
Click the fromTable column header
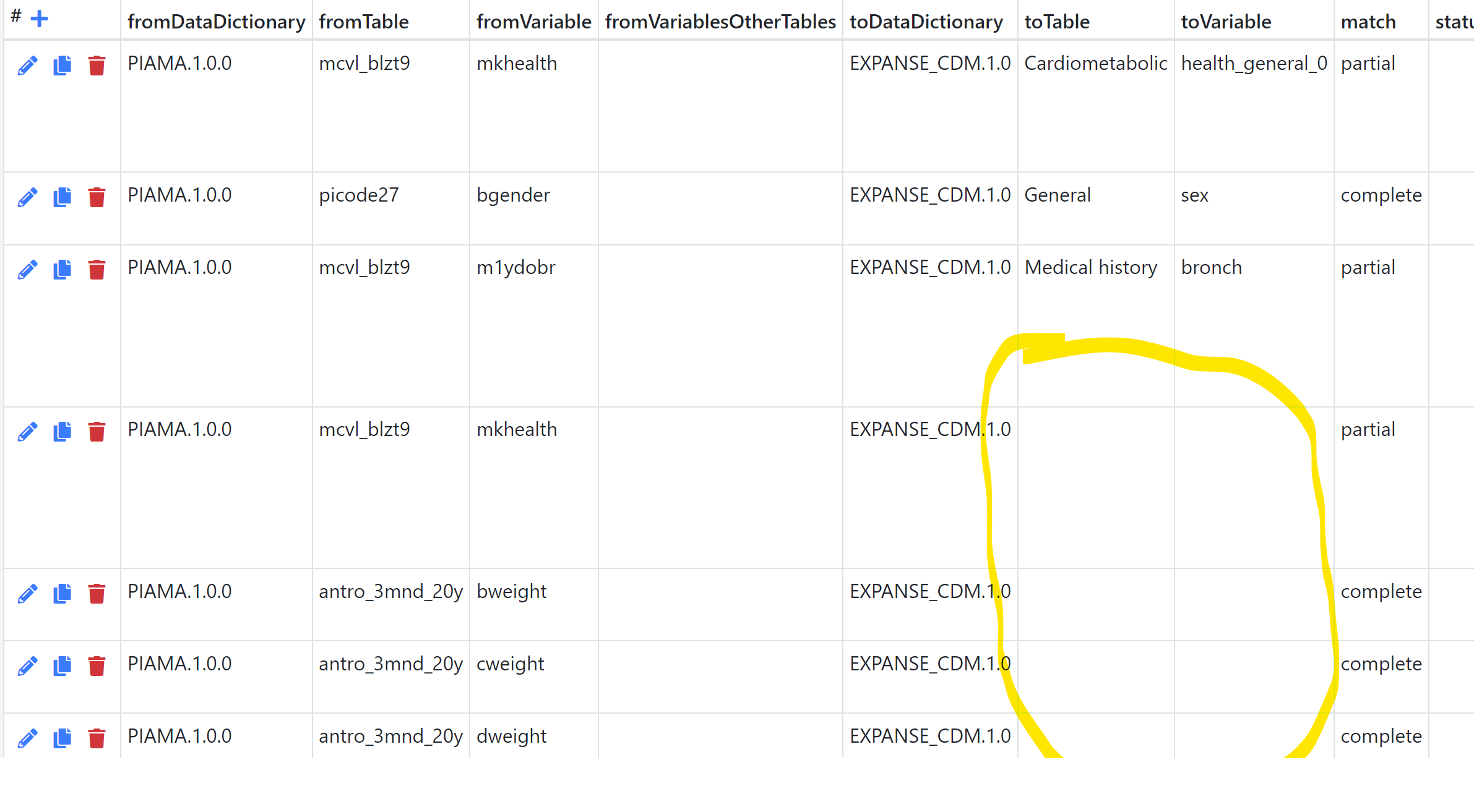pyautogui.click(x=364, y=22)
